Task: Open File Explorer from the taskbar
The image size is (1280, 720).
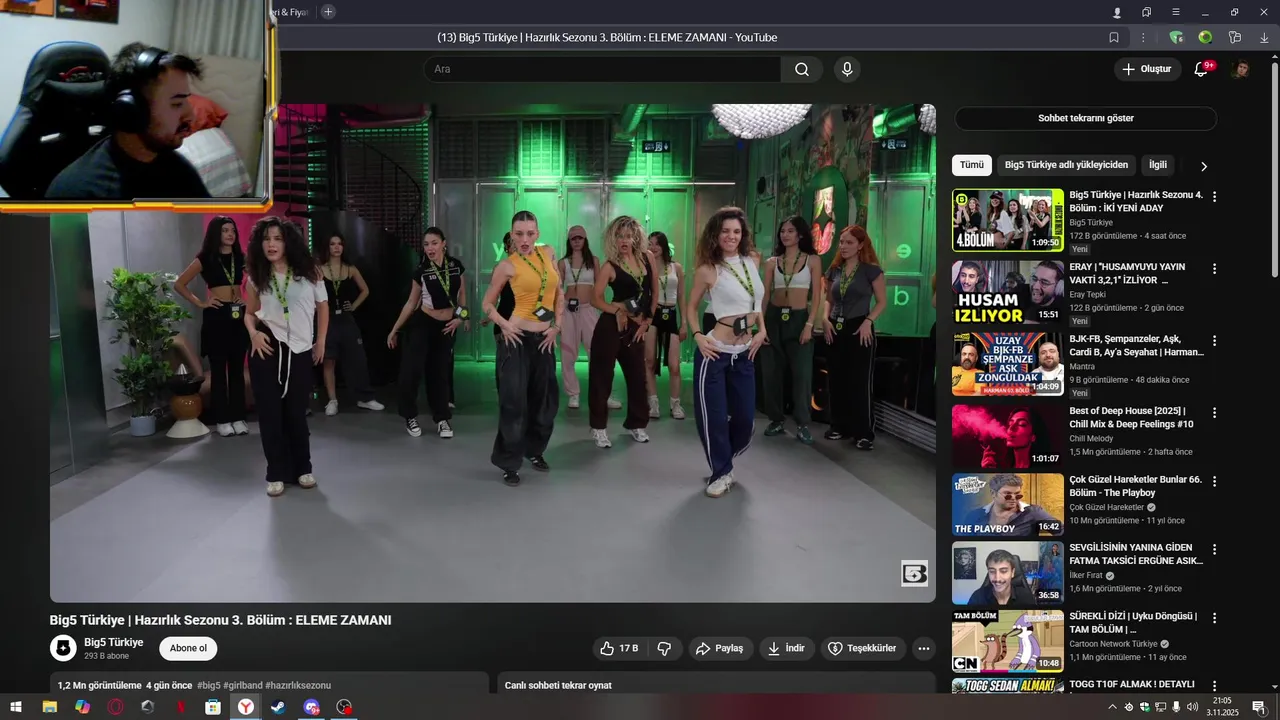Action: click(49, 707)
